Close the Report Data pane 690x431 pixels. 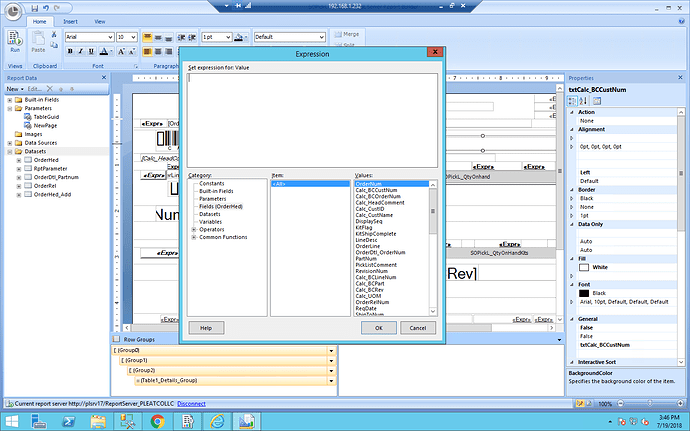point(104,77)
